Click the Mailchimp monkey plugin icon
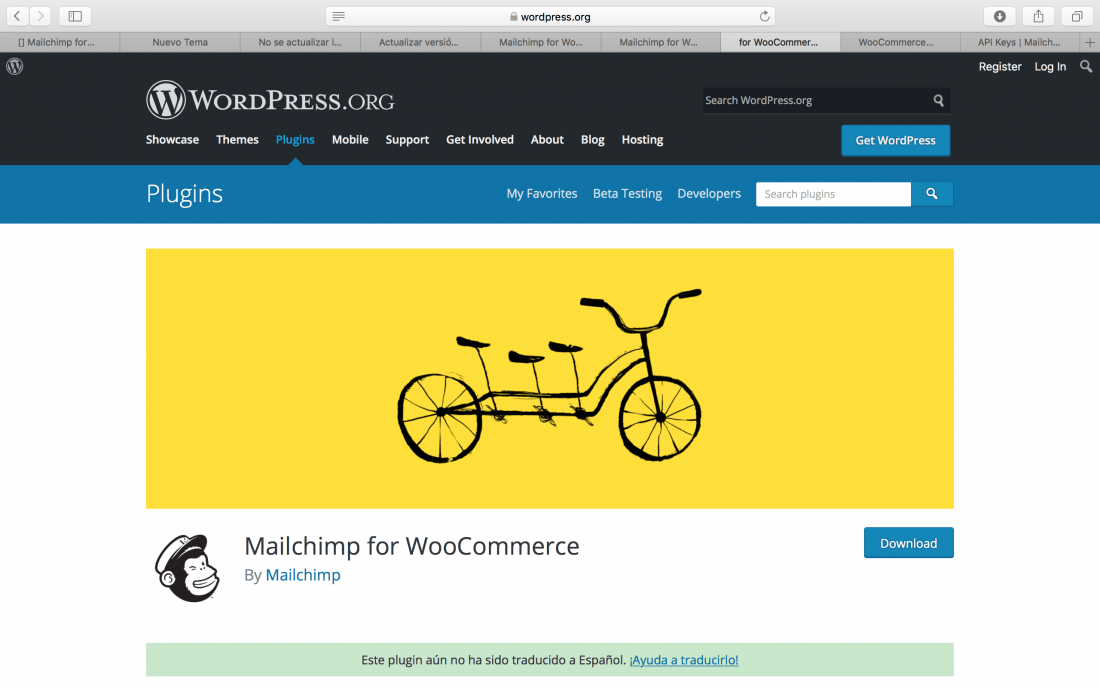Screen dimensions: 1100x688 point(187,567)
